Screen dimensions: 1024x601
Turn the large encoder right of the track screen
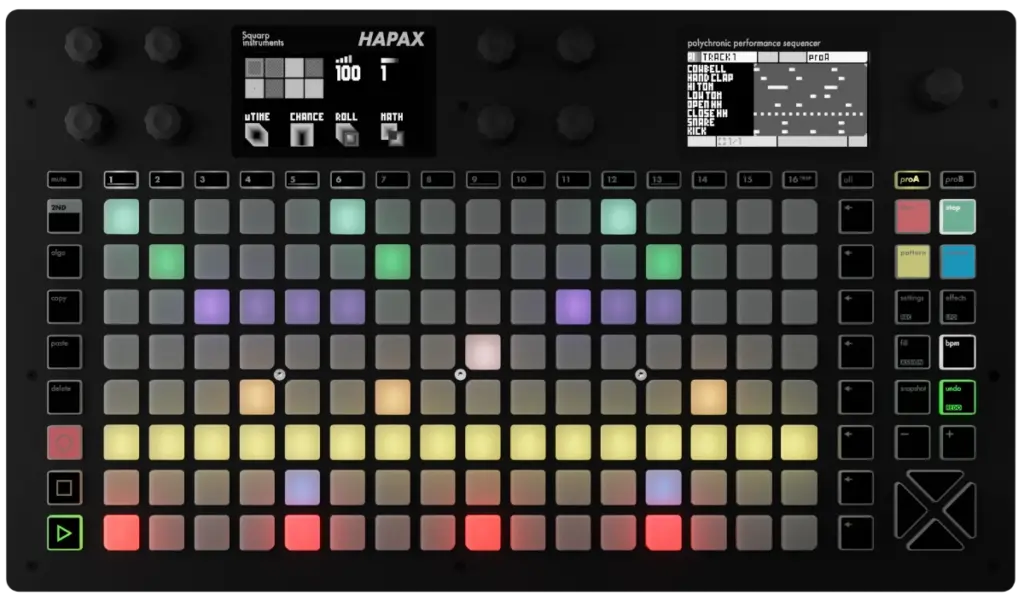pos(942,86)
